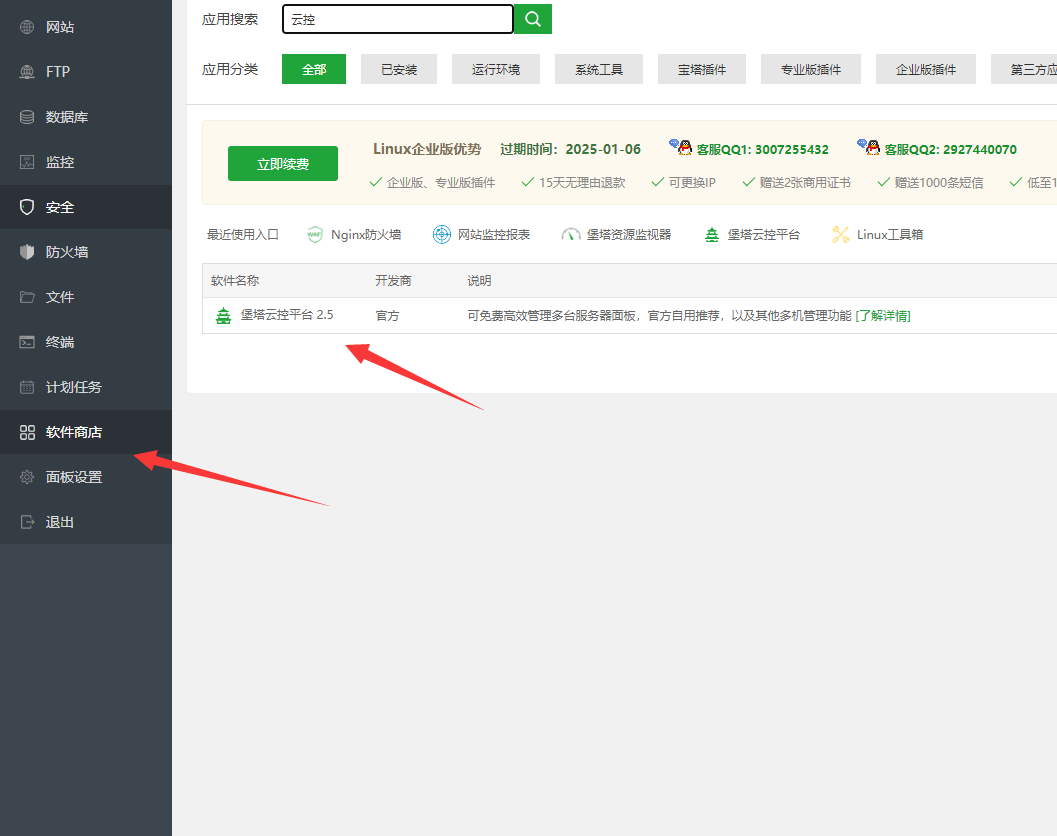Click the 终端 terminal icon
Screen dimensions: 1057x836
[27, 342]
